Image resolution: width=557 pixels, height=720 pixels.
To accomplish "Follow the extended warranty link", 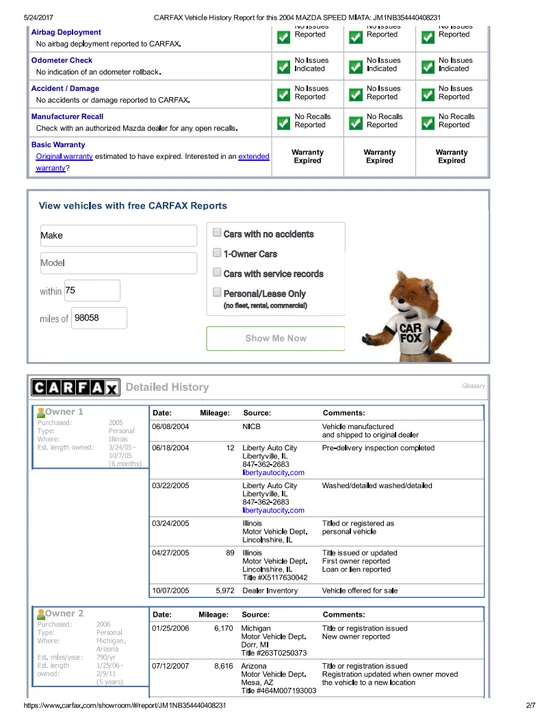I will point(253,156).
